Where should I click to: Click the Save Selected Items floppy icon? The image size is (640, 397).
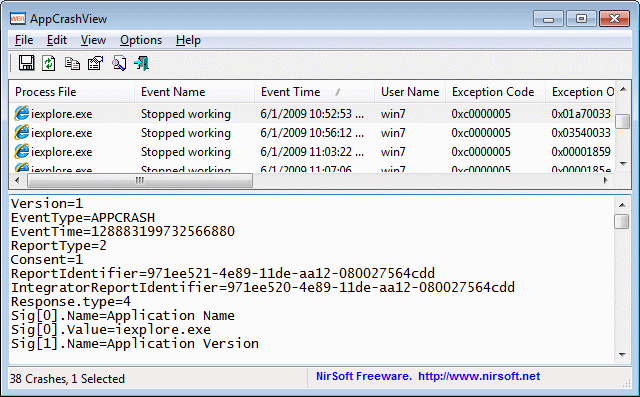(x=27, y=63)
